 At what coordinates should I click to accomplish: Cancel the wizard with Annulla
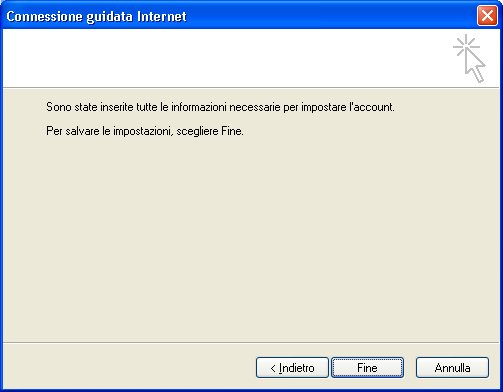click(x=452, y=368)
